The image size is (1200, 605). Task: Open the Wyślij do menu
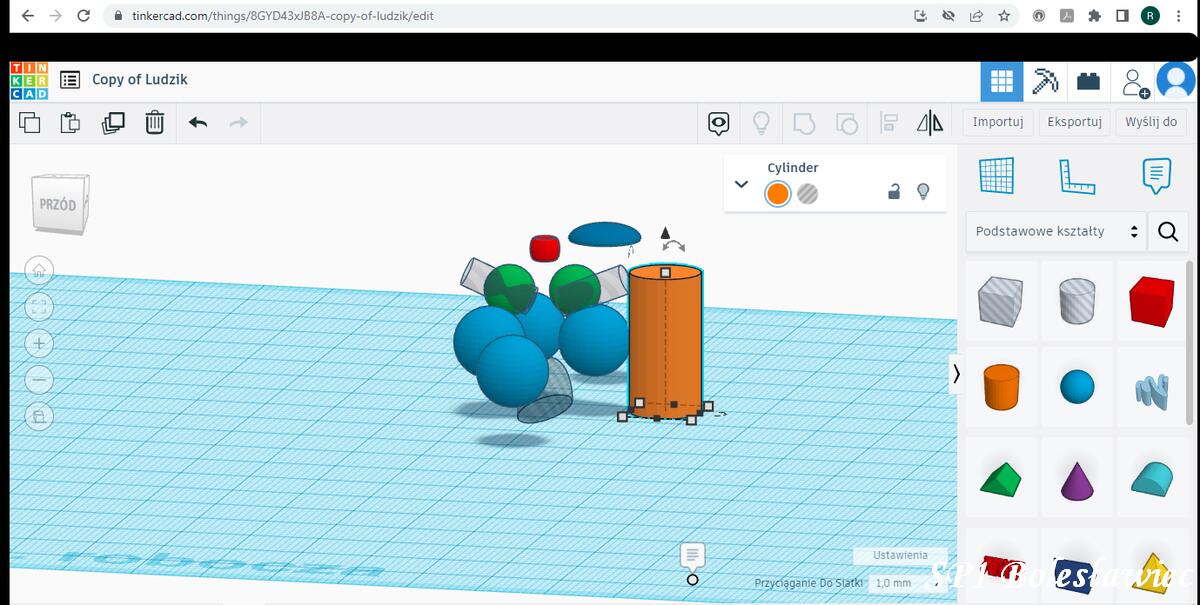click(x=1151, y=122)
